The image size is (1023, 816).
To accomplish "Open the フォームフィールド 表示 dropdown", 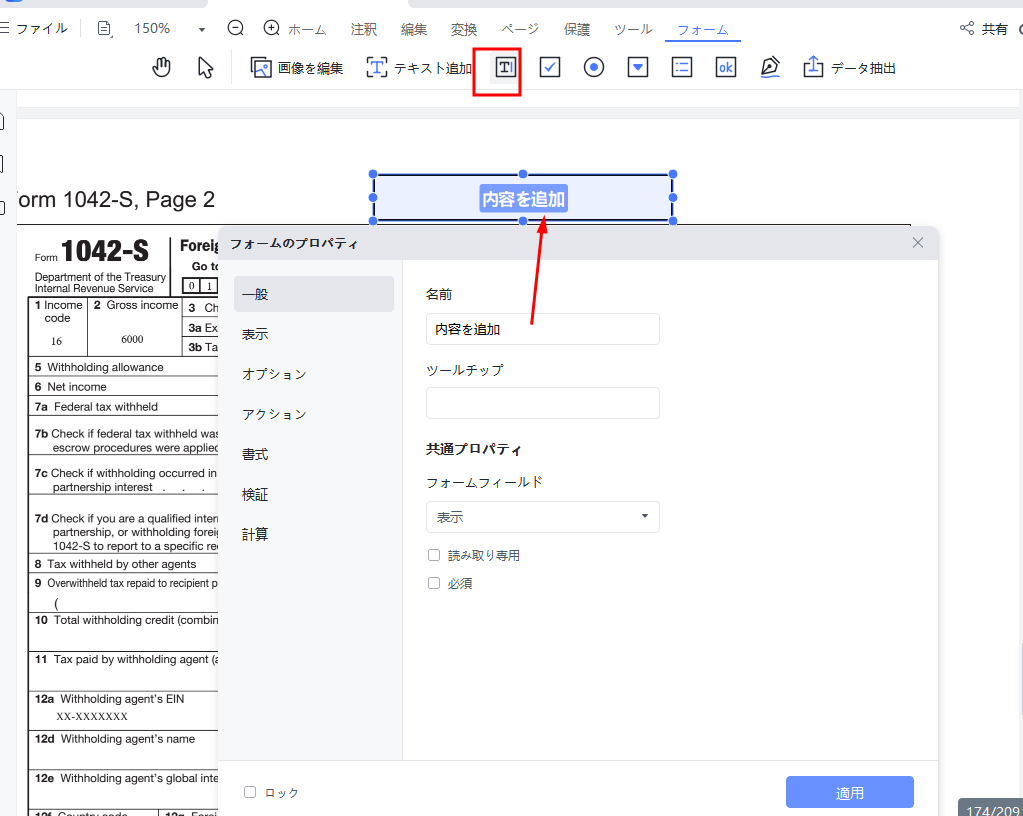I will pos(542,517).
